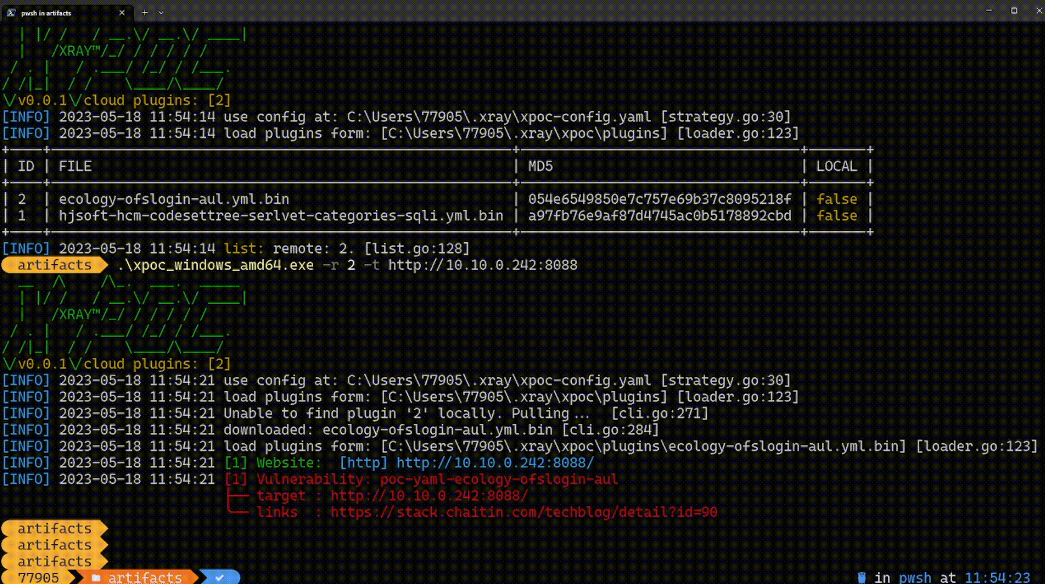1045x584 pixels.
Task: Click MD5 value starting with a97fb76e9af8
Action: pyautogui.click(x=660, y=216)
